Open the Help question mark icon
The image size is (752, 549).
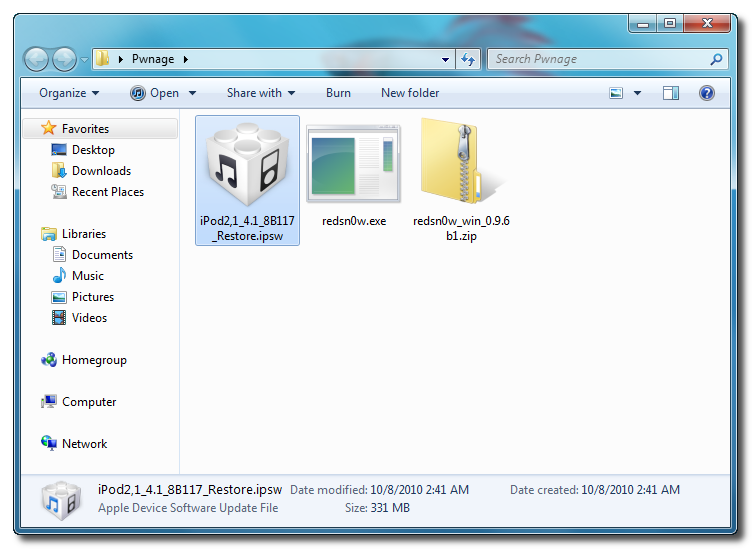(x=706, y=93)
